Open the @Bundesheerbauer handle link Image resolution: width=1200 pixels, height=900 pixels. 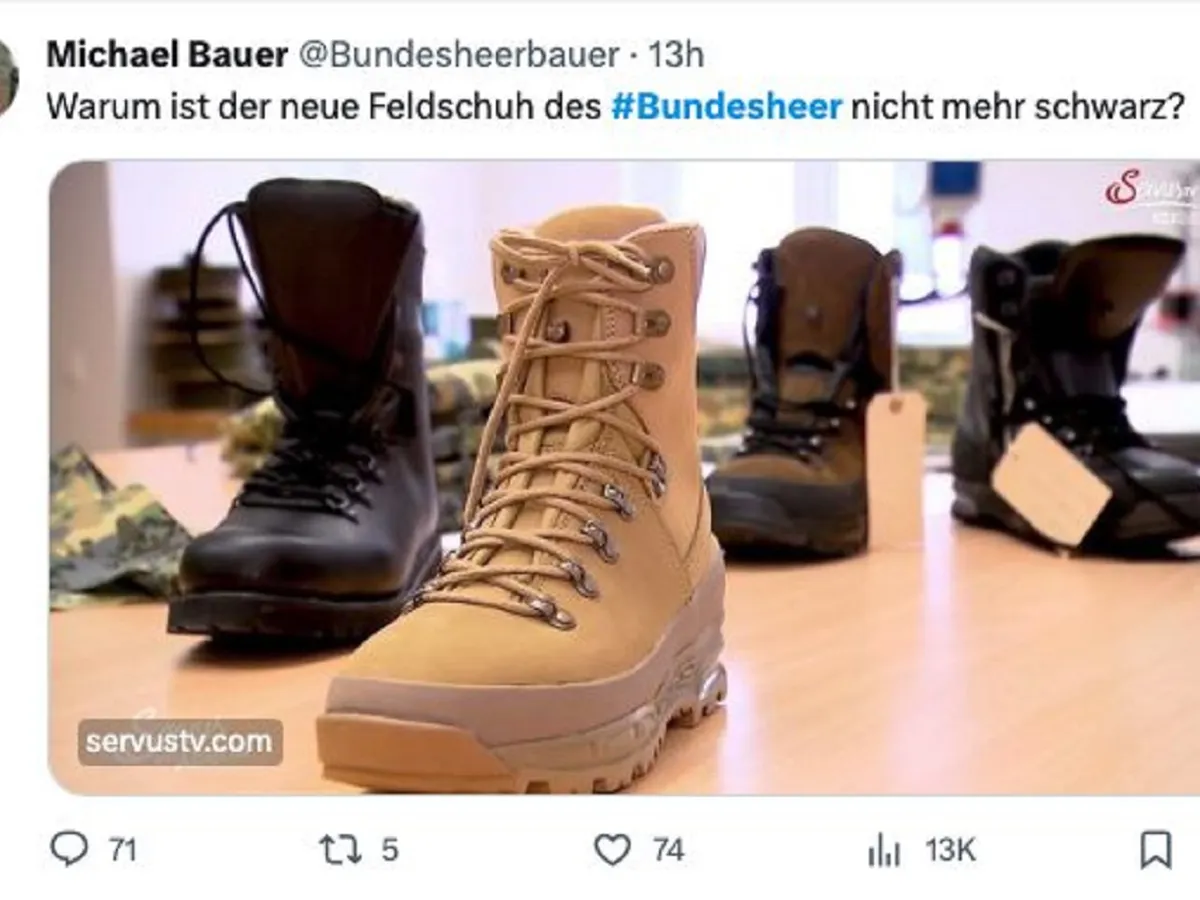pos(459,55)
